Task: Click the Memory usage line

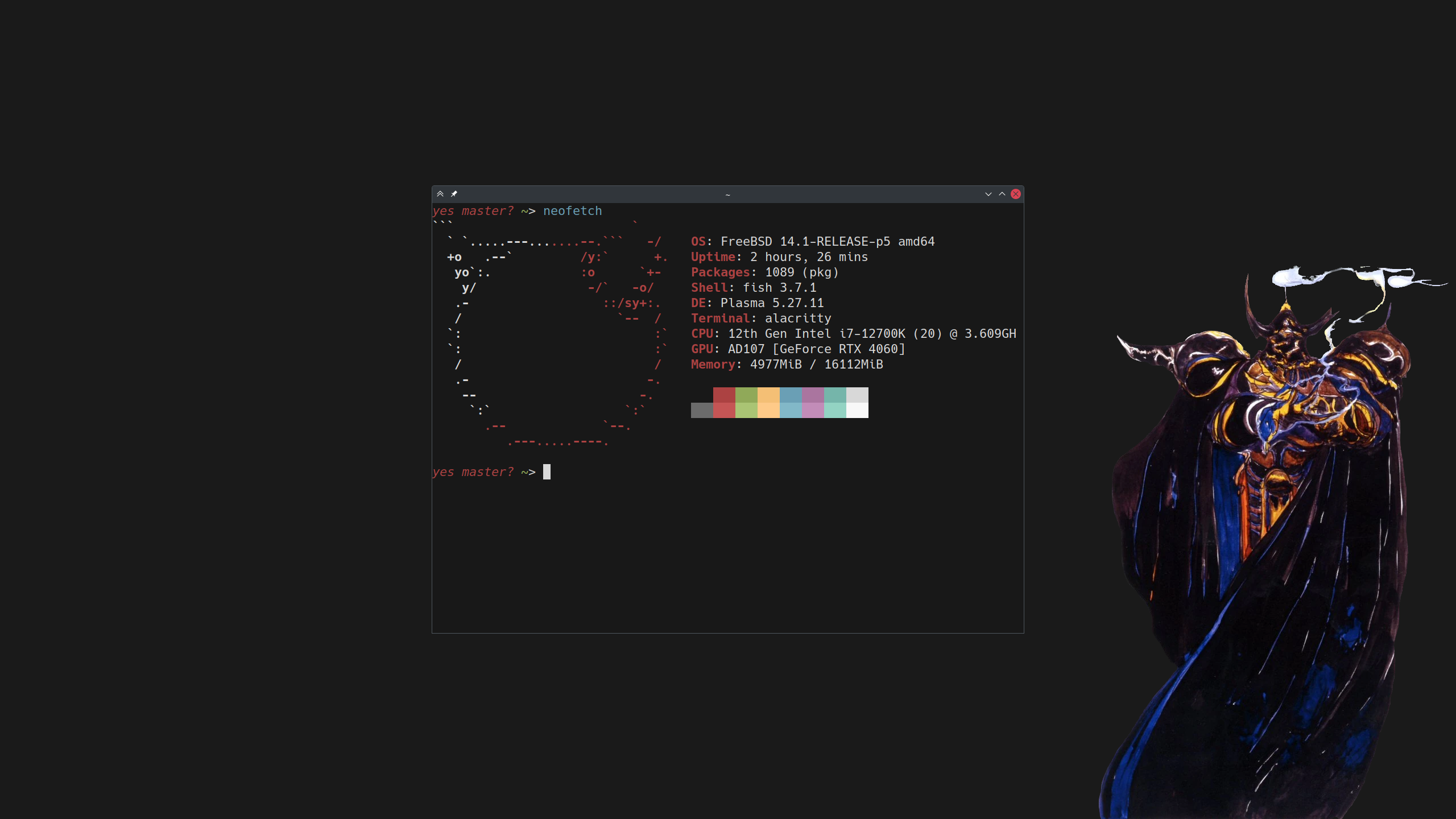Action: (787, 365)
